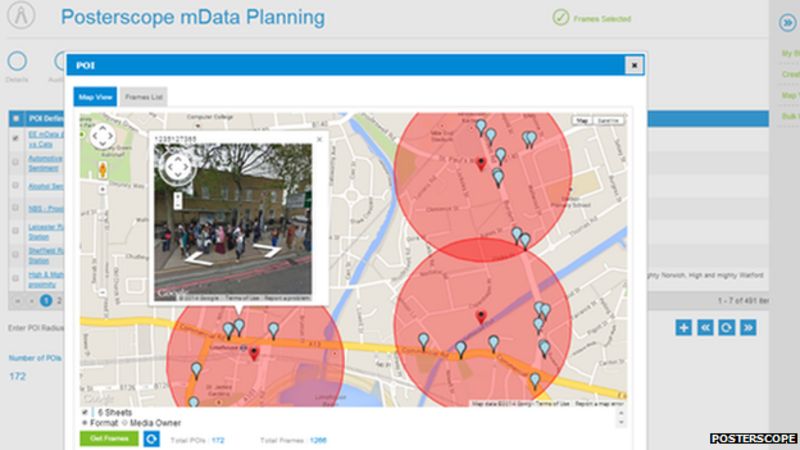800x450 pixels.
Task: Click the Number of POIs label
Action: [x=35, y=358]
